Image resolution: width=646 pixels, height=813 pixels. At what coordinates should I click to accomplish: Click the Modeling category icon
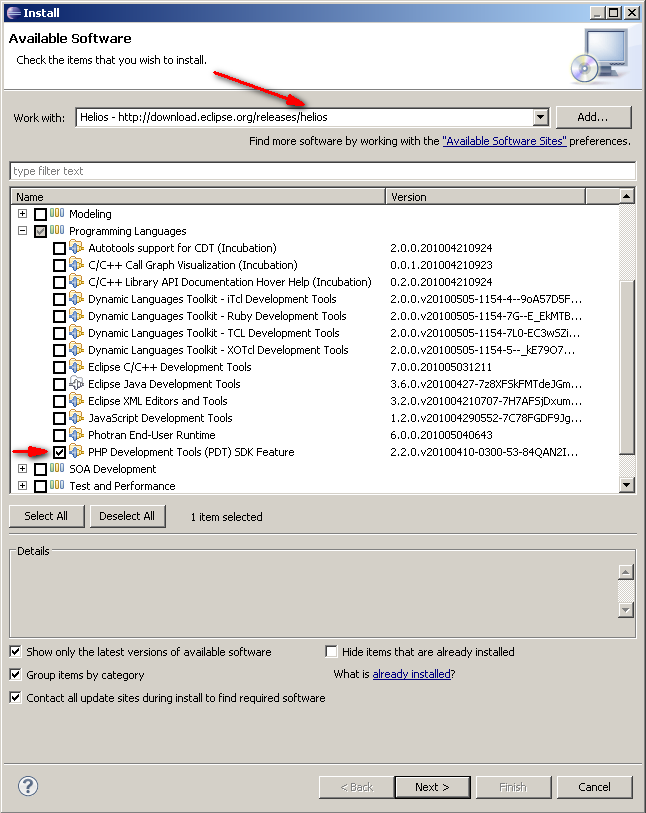[x=57, y=213]
